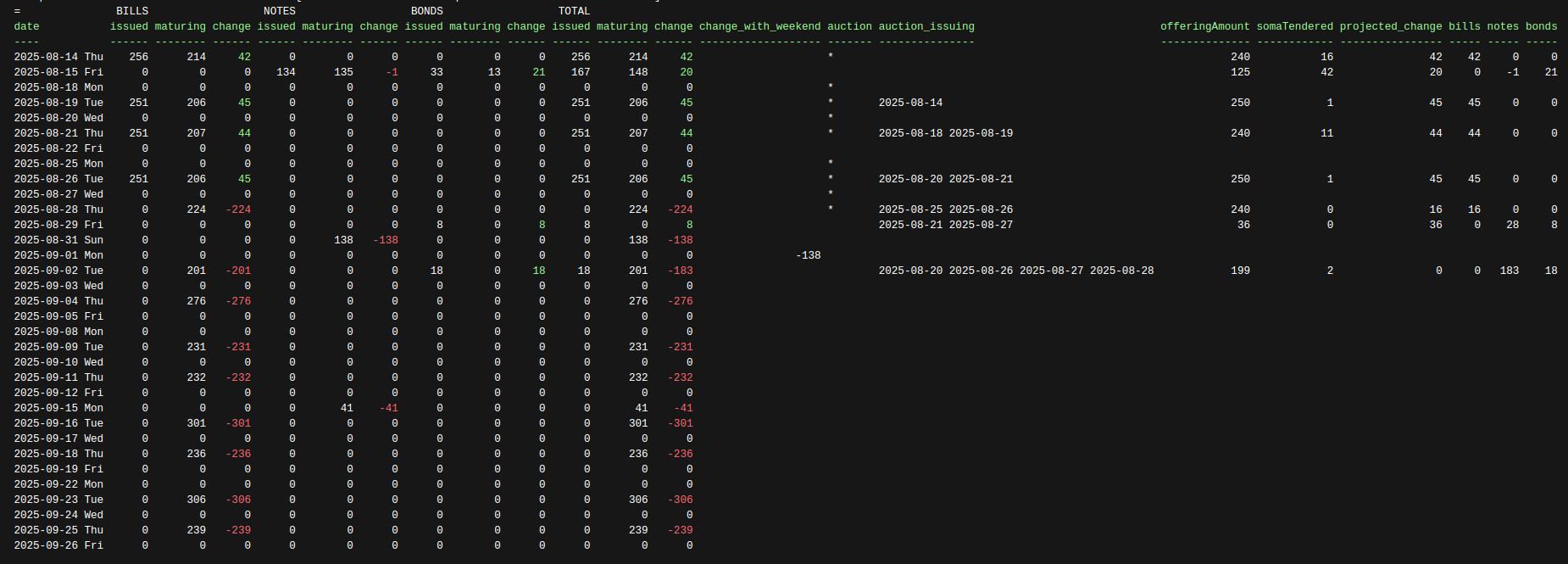Image resolution: width=1568 pixels, height=564 pixels.
Task: Click the '2025-09-01 Mon' row date
Action: tap(58, 255)
